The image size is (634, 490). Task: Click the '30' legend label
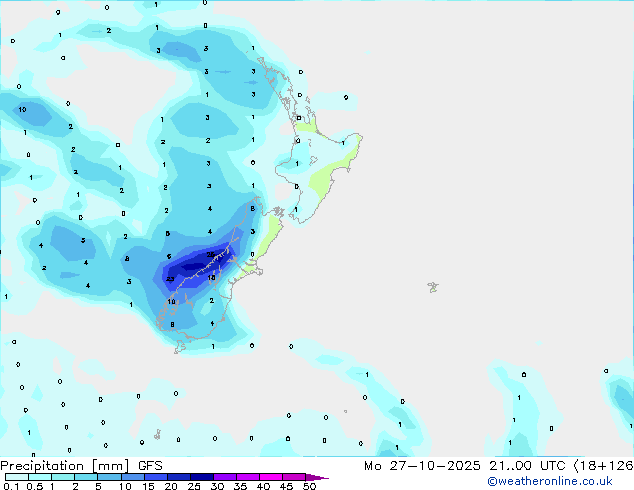click(217, 486)
